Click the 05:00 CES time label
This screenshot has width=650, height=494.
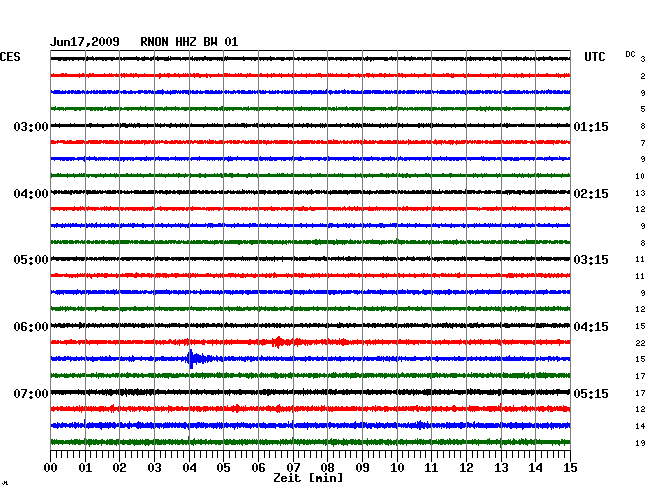(x=31, y=260)
